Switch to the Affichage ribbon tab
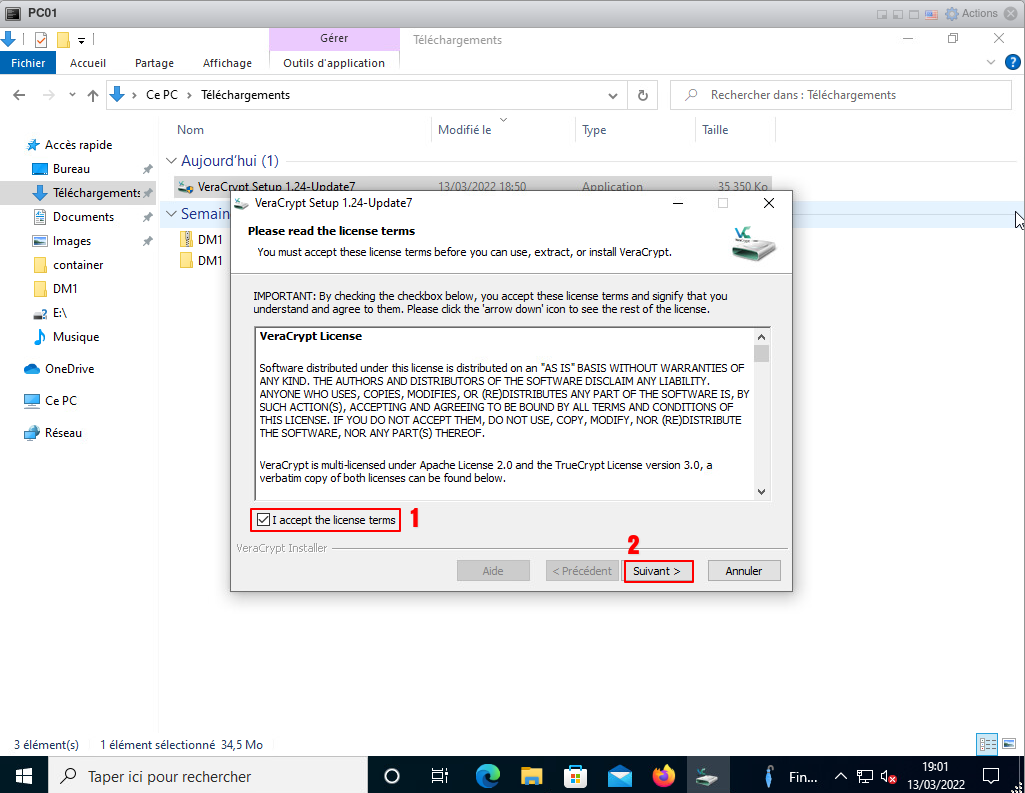Screen dimensions: 1025x793 227,63
